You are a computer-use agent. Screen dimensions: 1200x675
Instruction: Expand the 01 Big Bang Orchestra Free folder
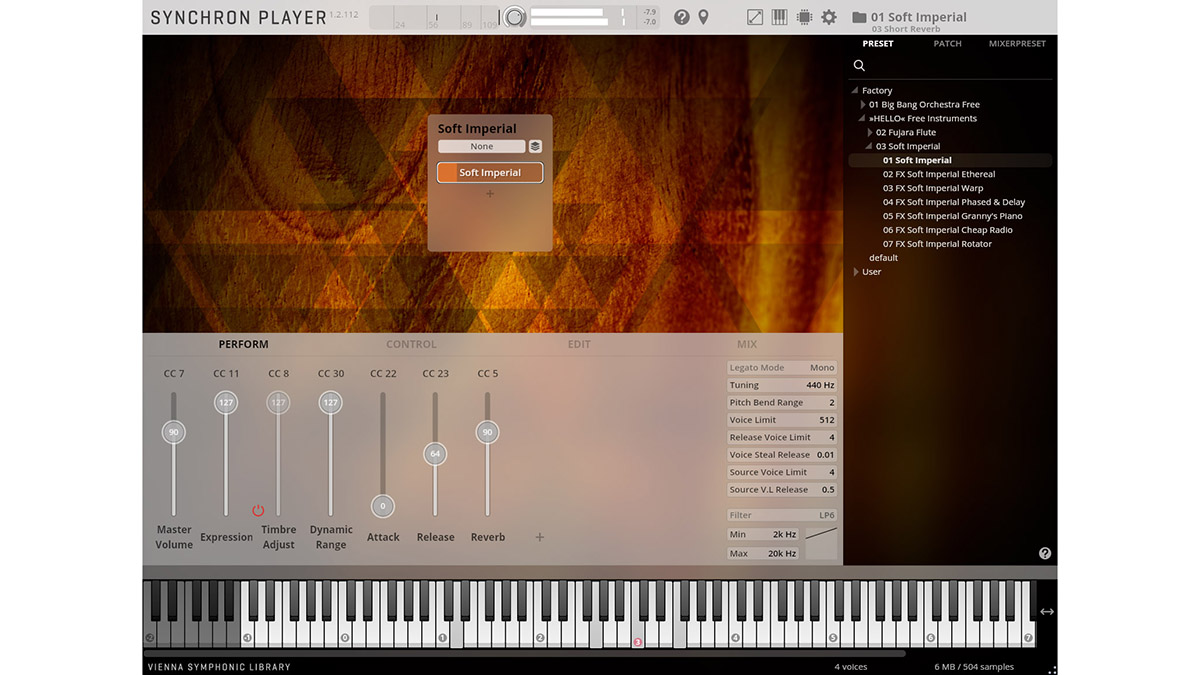(864, 104)
